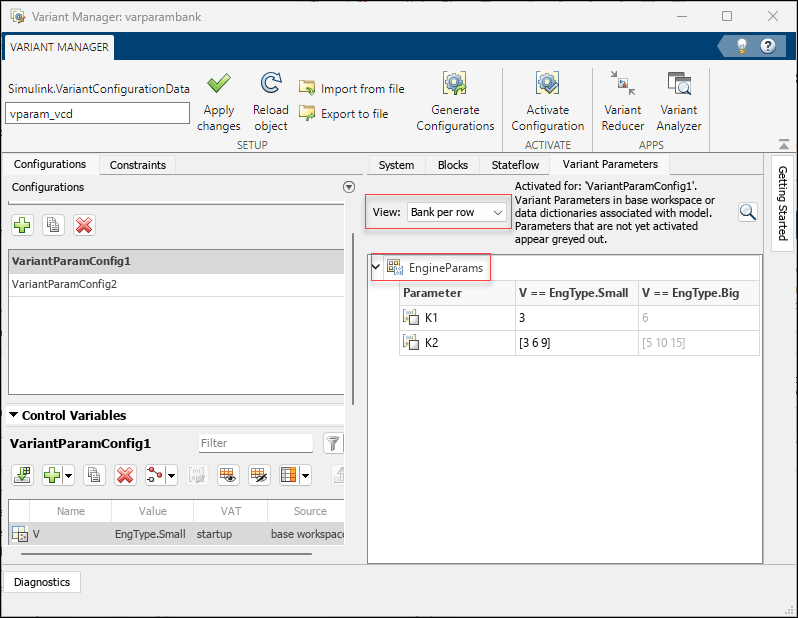This screenshot has width=798, height=618.
Task: Switch to the Stateflow tab
Action: (515, 165)
